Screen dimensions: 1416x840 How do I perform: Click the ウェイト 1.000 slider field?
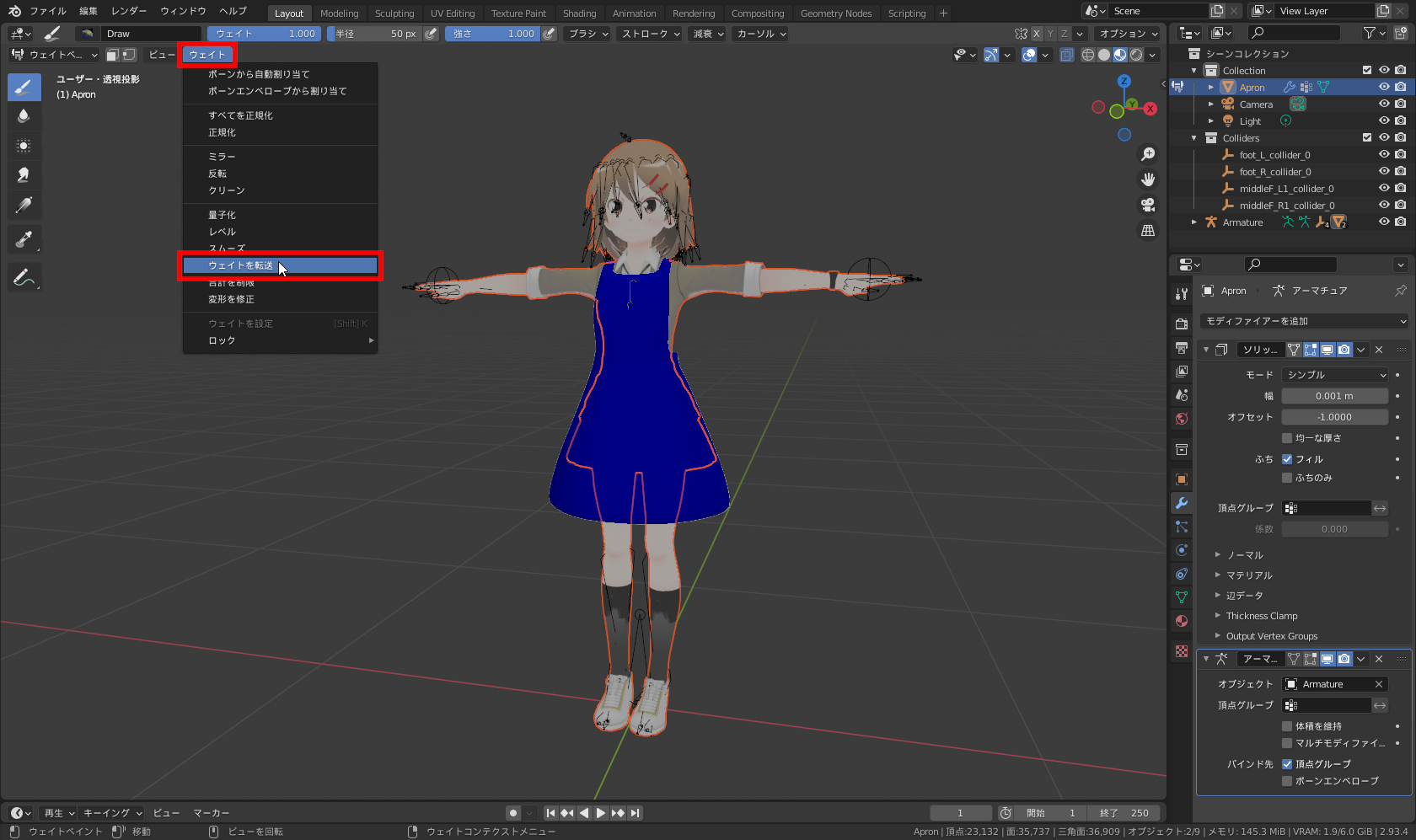pos(264,34)
